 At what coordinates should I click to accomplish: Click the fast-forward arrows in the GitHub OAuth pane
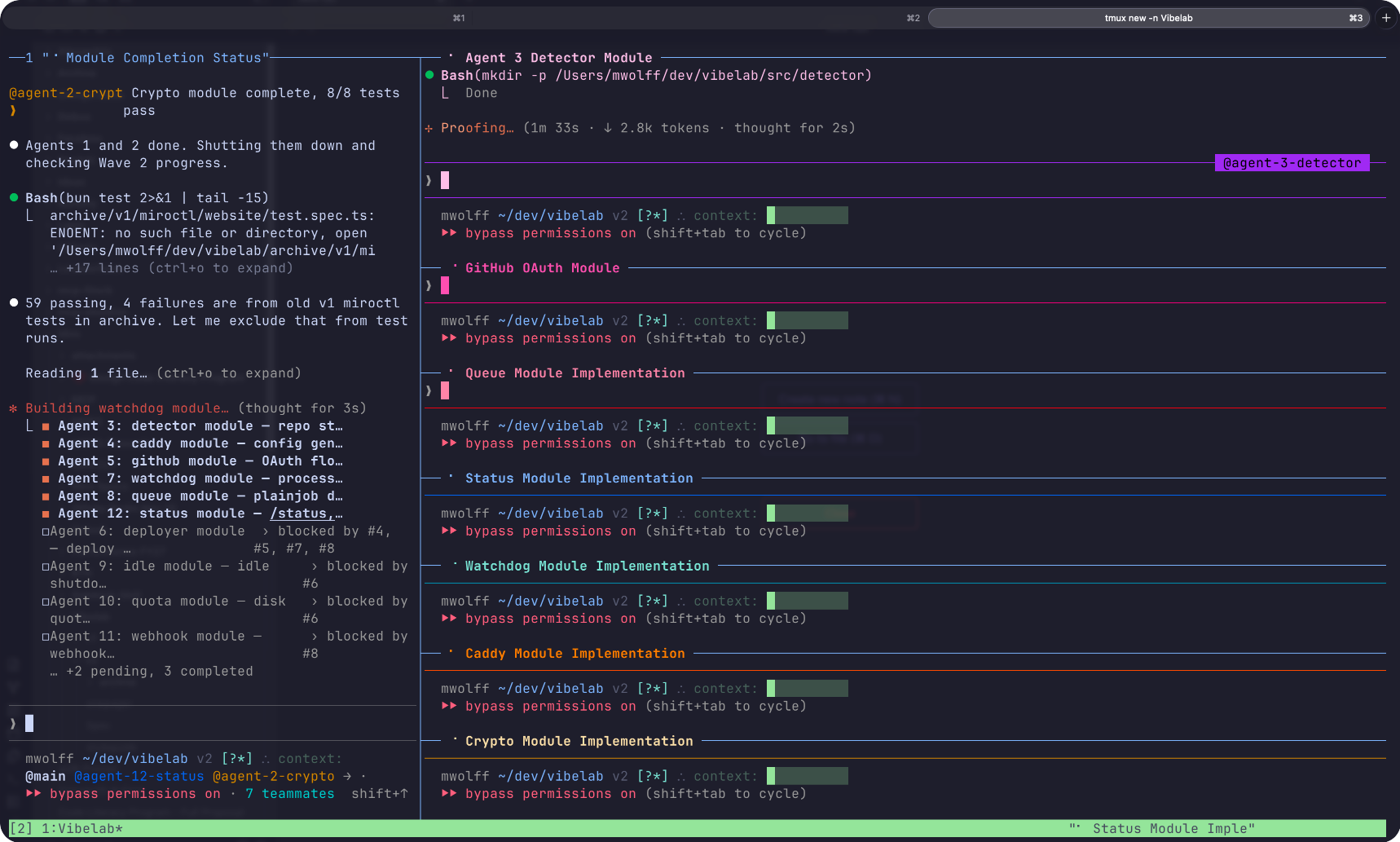tap(448, 337)
